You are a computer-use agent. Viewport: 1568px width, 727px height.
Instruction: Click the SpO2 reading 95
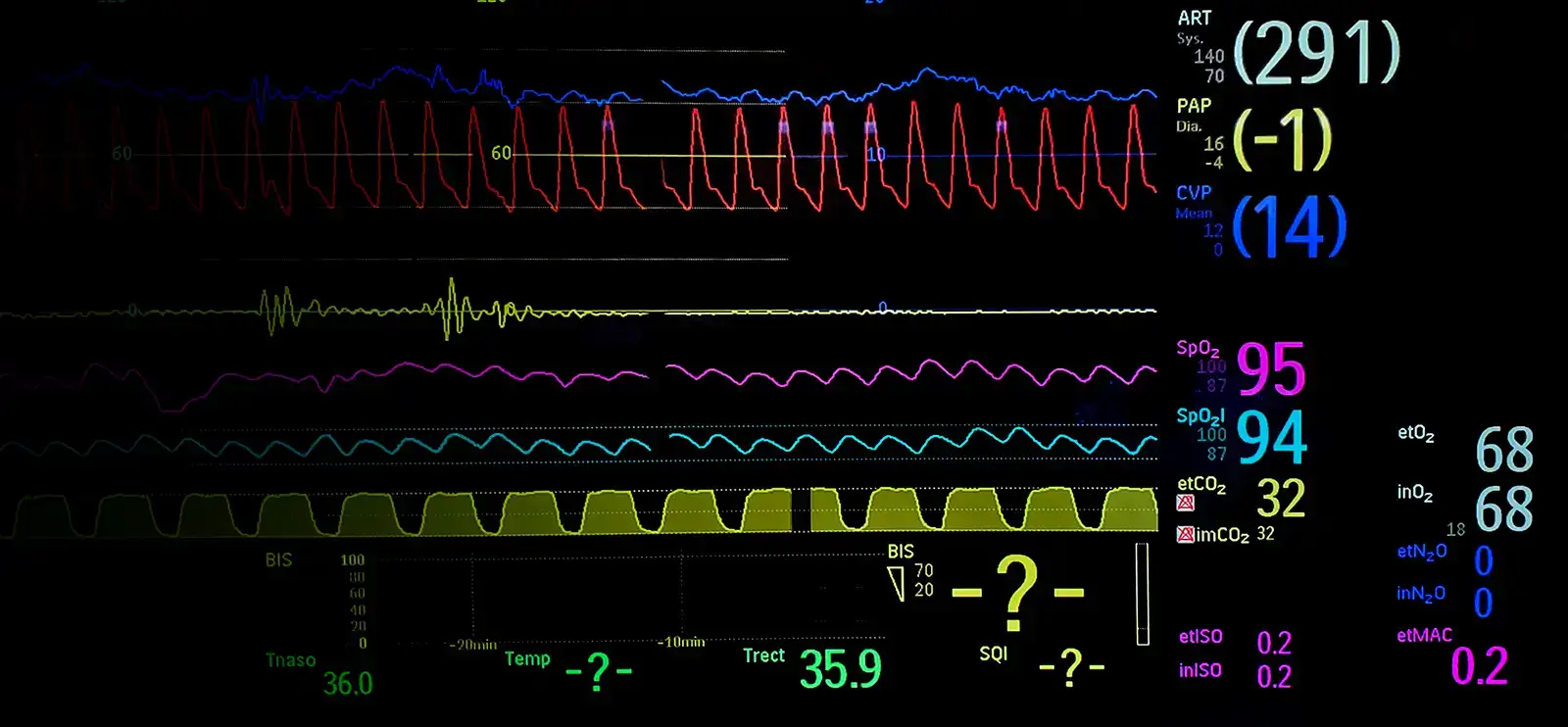click(1271, 369)
